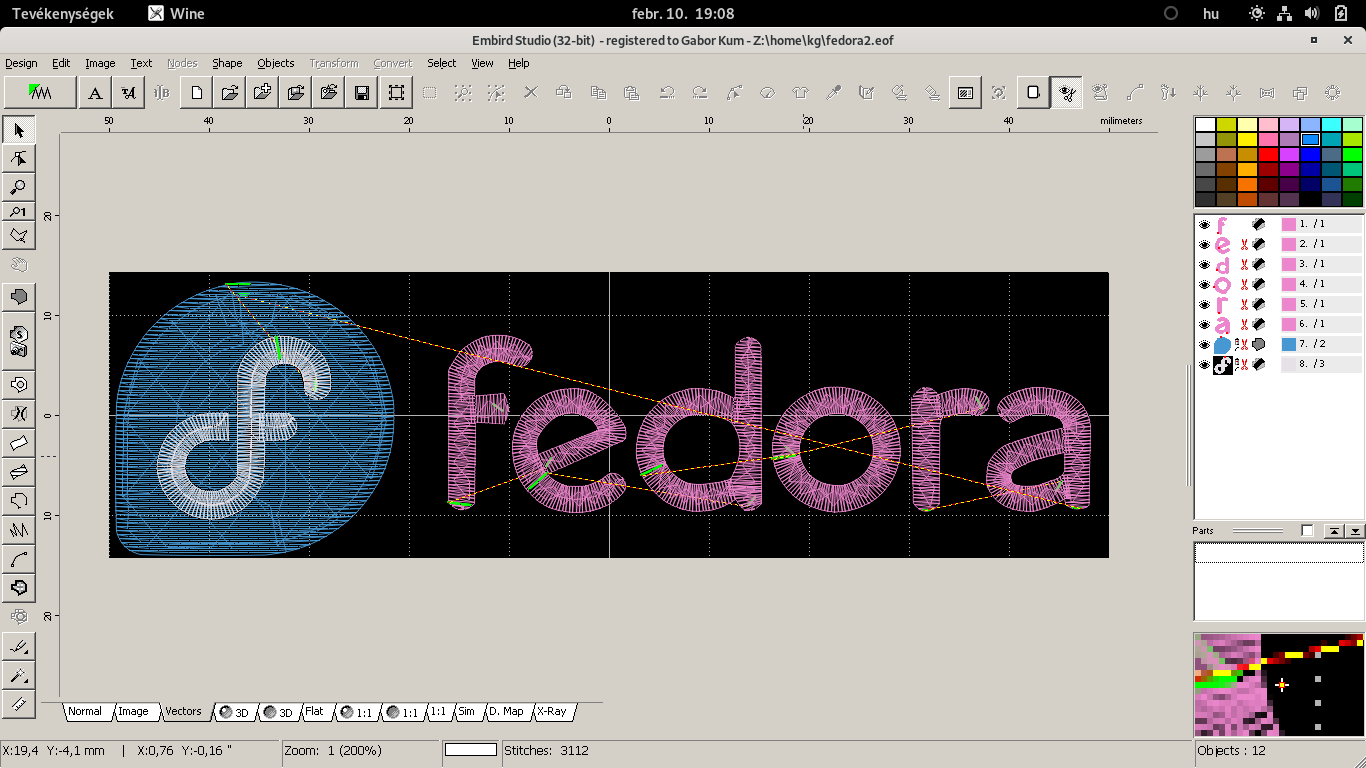Click the zoom 1:1 magnifier tool

pos(19,212)
